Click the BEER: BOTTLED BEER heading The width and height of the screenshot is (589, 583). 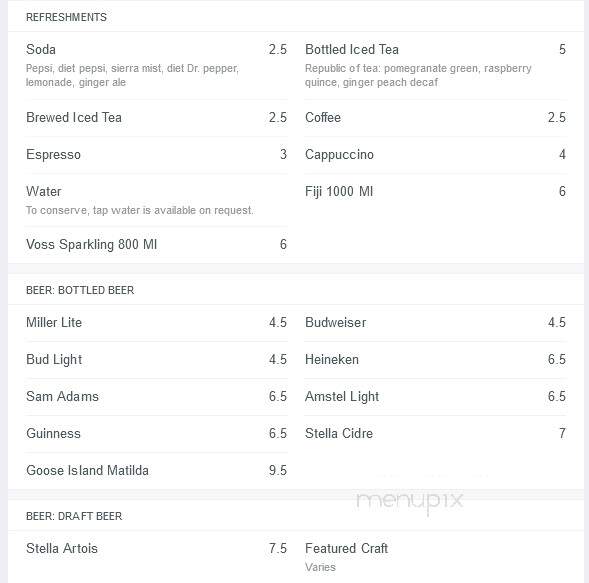(80, 290)
